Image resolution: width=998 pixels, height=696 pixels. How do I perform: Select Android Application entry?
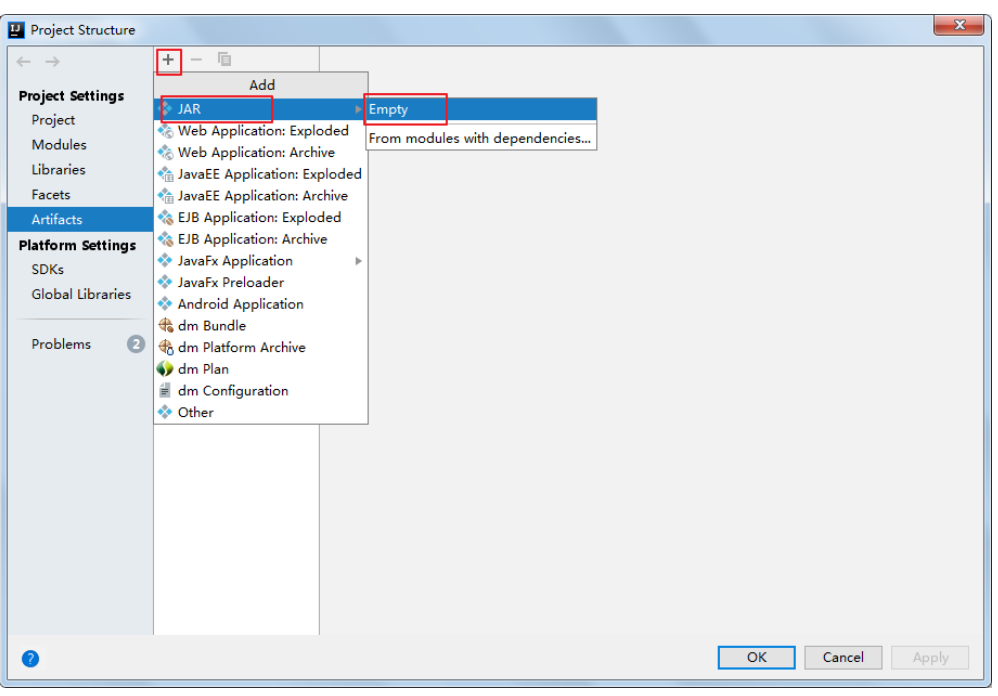(x=261, y=304)
